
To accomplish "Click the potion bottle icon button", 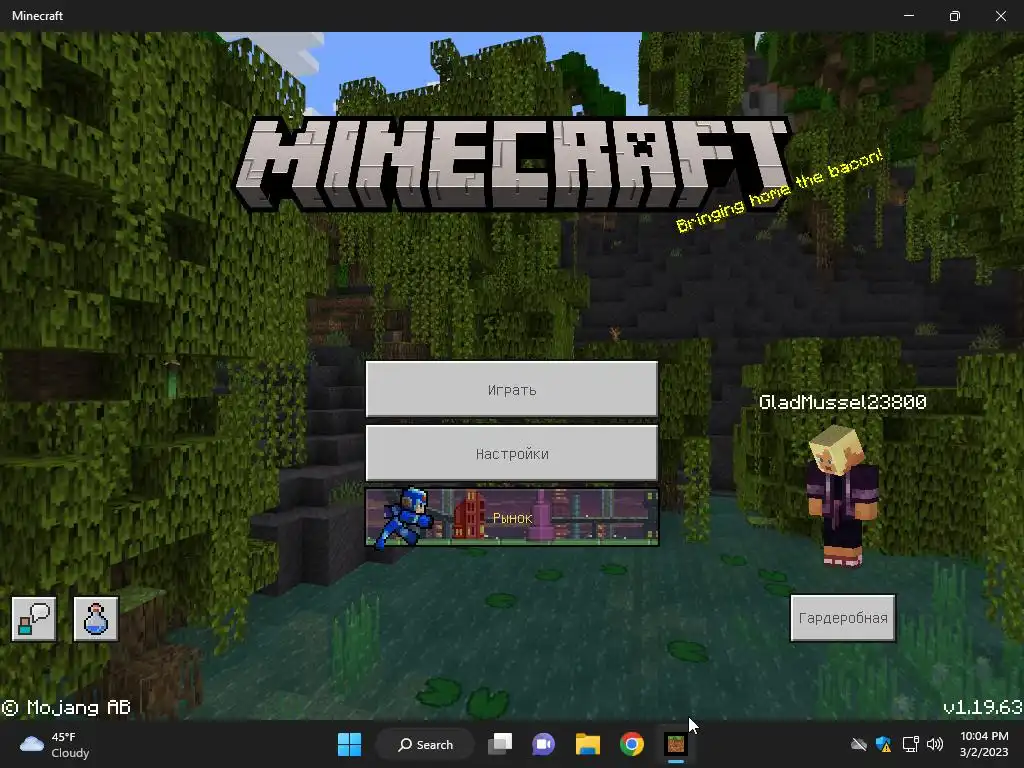I will pos(95,618).
